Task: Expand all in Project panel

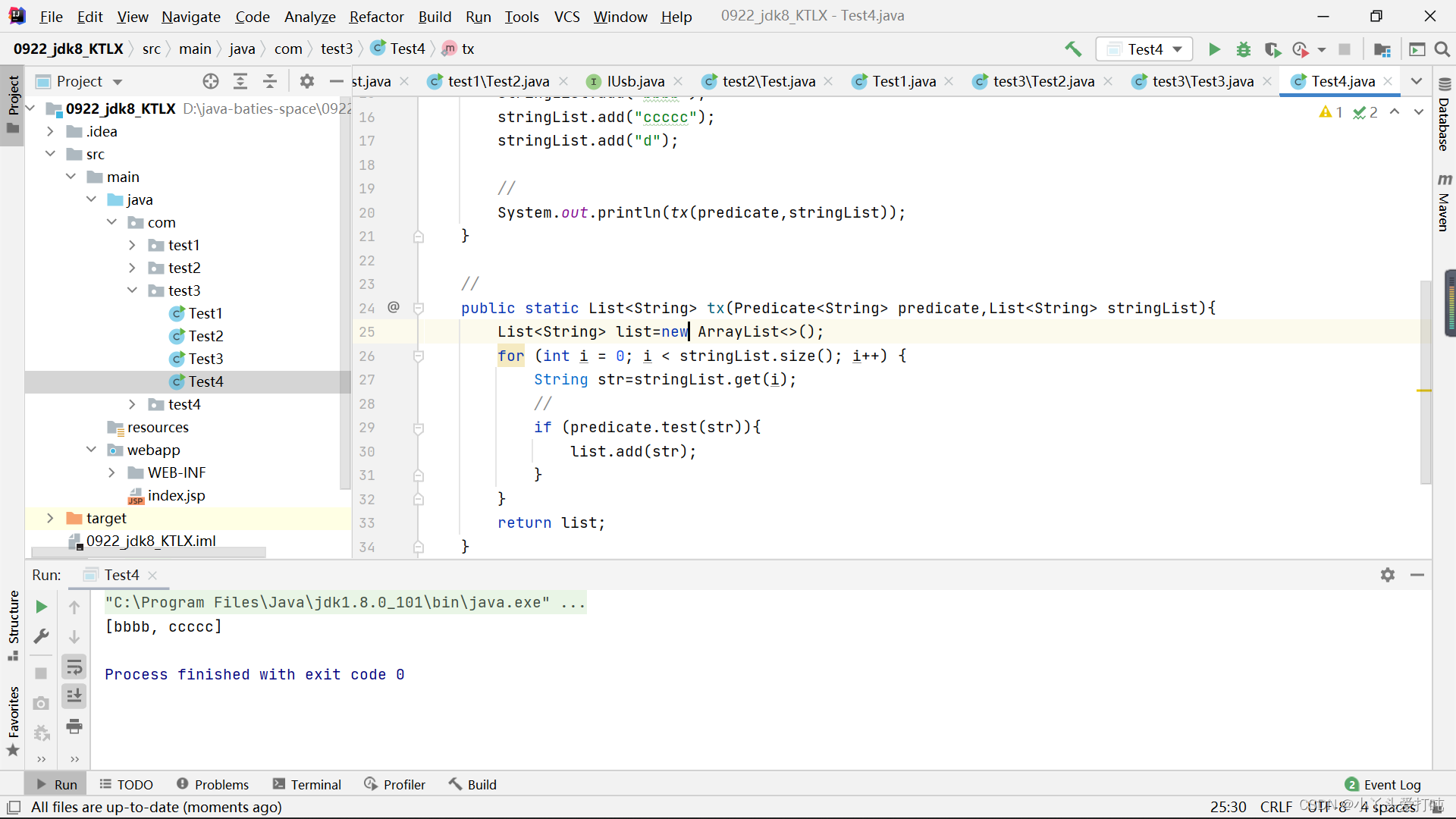Action: pyautogui.click(x=240, y=81)
